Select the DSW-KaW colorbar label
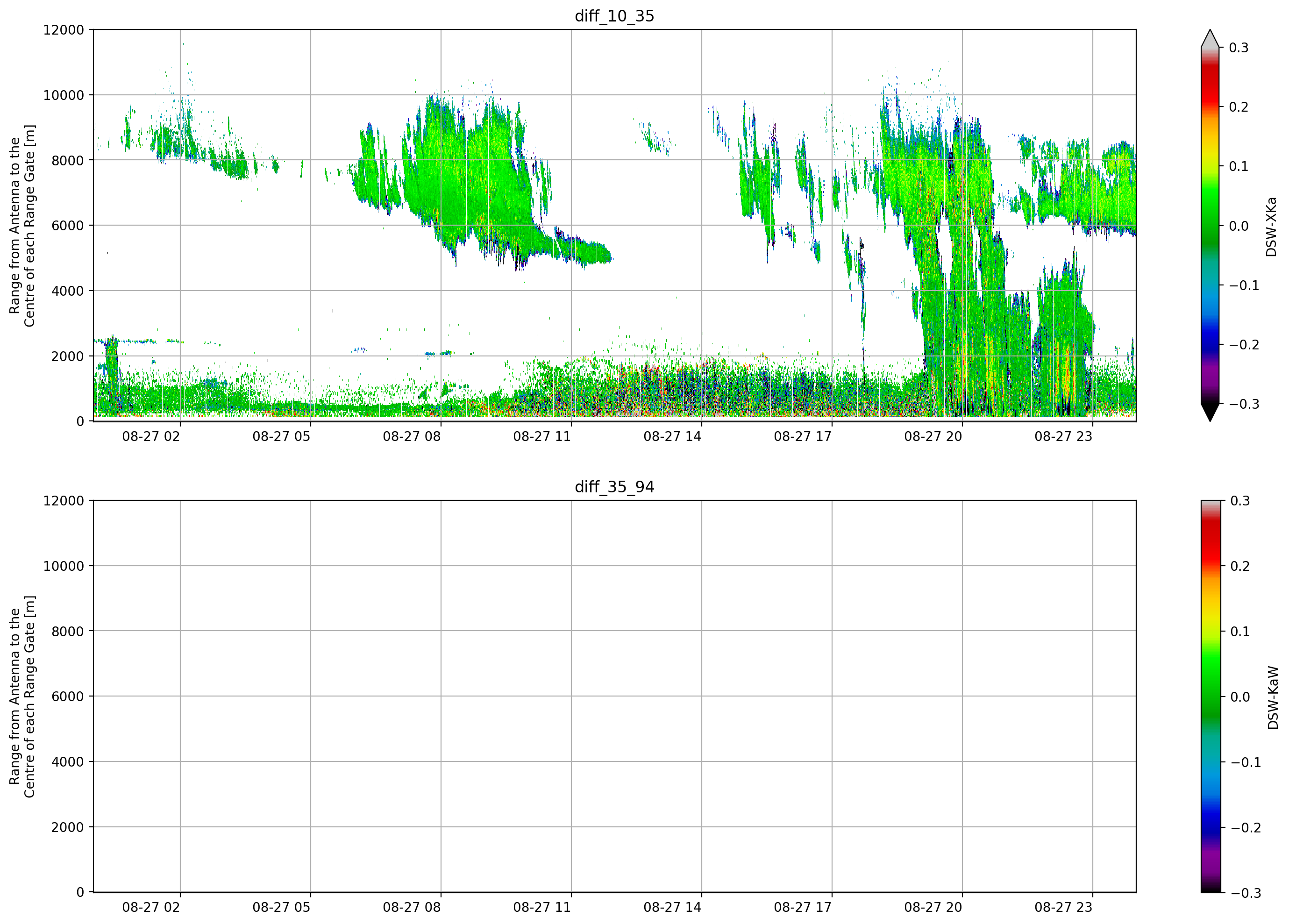The width and height of the screenshot is (1289, 924). click(1273, 698)
